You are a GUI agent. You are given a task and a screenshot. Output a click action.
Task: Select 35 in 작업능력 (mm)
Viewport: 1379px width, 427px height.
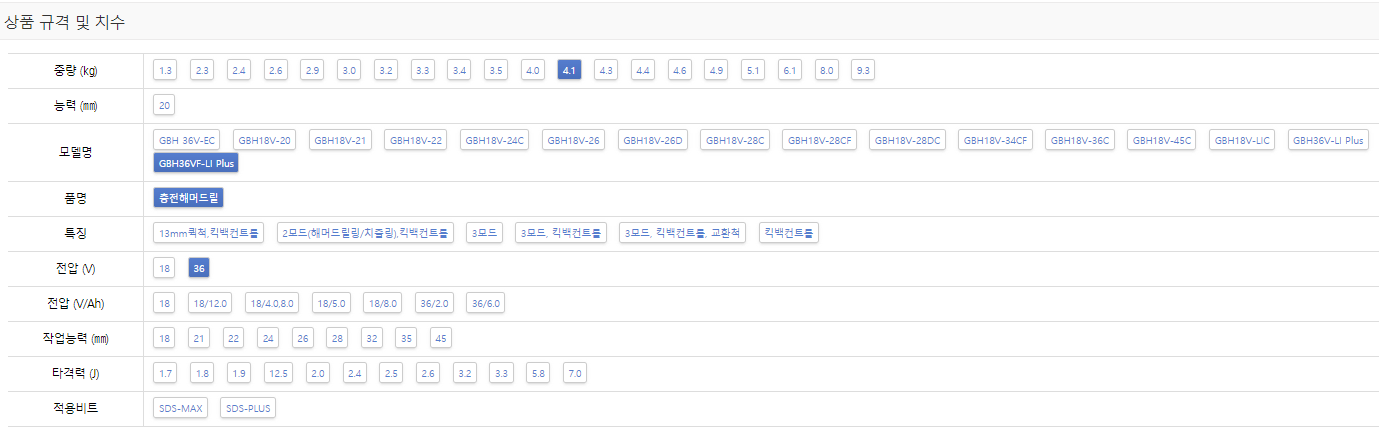[x=406, y=339]
